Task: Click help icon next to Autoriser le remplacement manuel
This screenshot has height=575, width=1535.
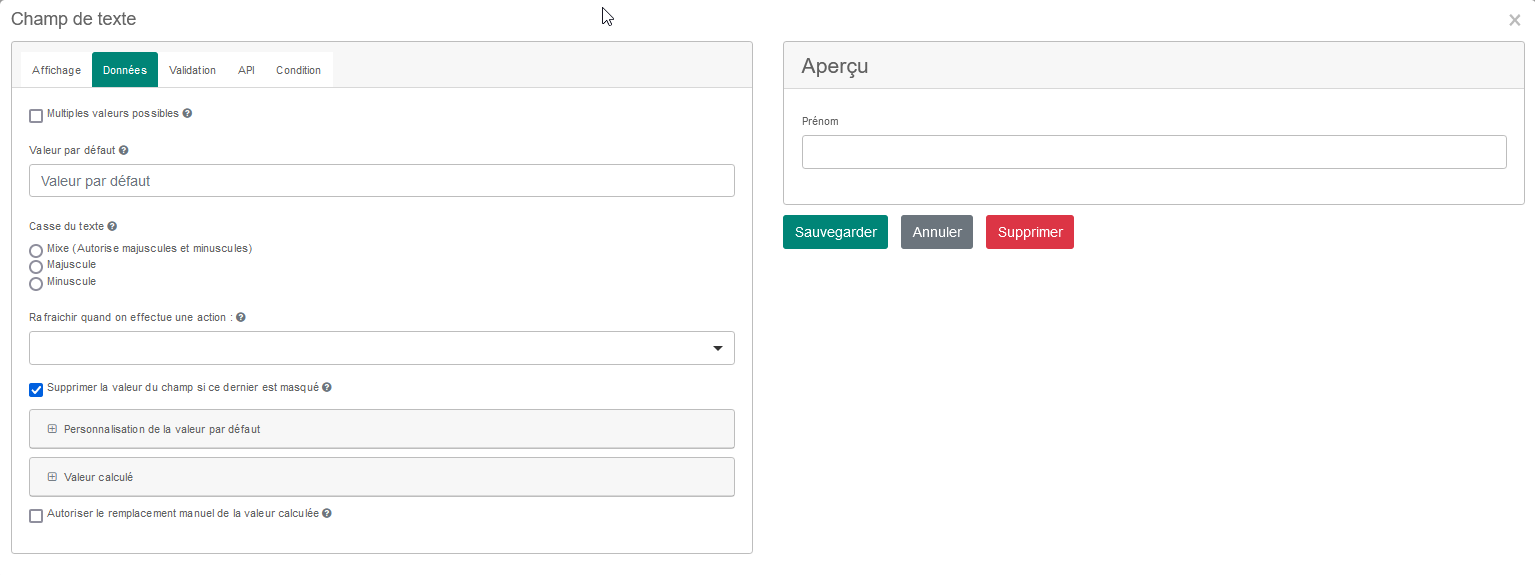Action: [327, 513]
